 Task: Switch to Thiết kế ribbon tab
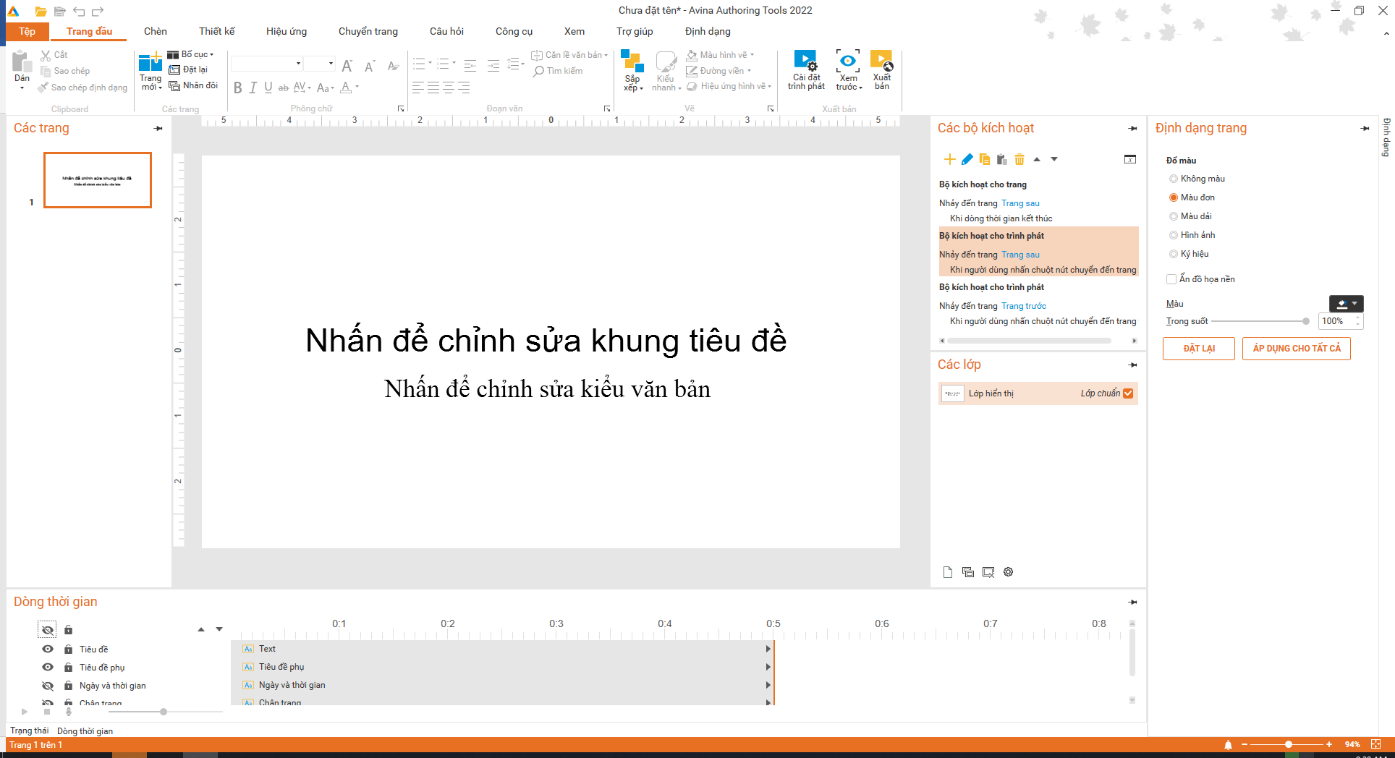(x=217, y=31)
